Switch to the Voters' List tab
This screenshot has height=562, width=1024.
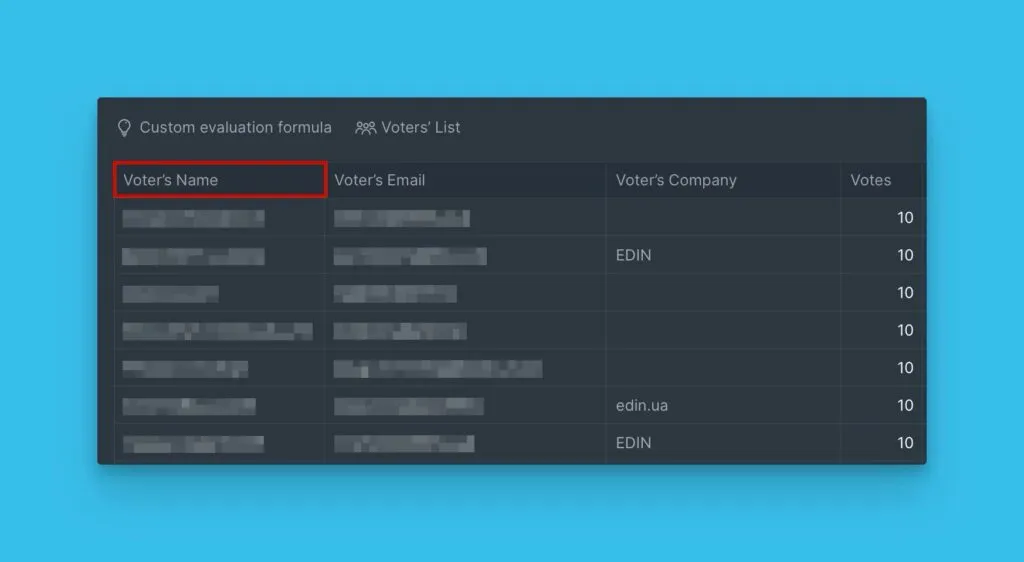(420, 128)
